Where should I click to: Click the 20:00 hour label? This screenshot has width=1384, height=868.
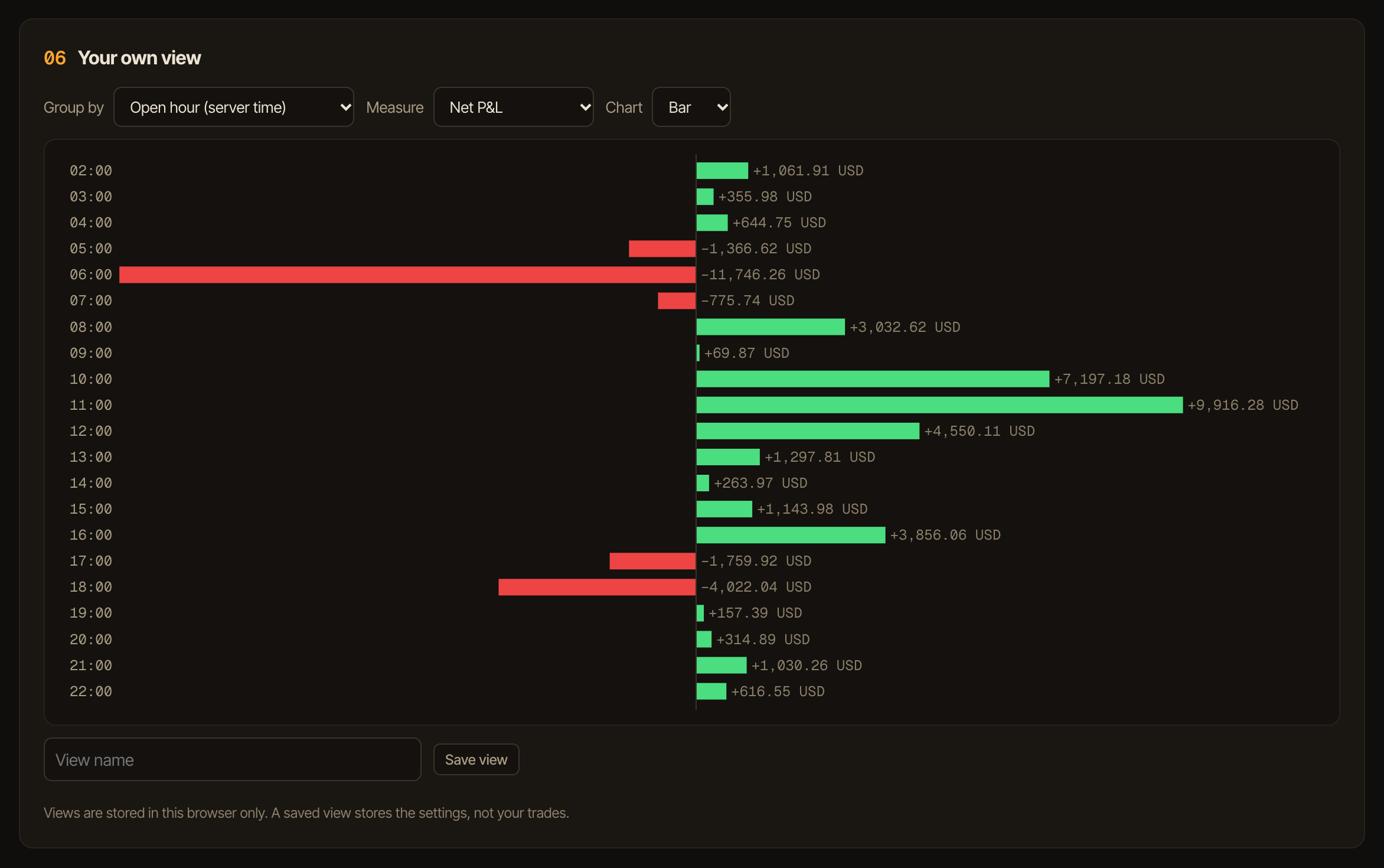click(91, 639)
